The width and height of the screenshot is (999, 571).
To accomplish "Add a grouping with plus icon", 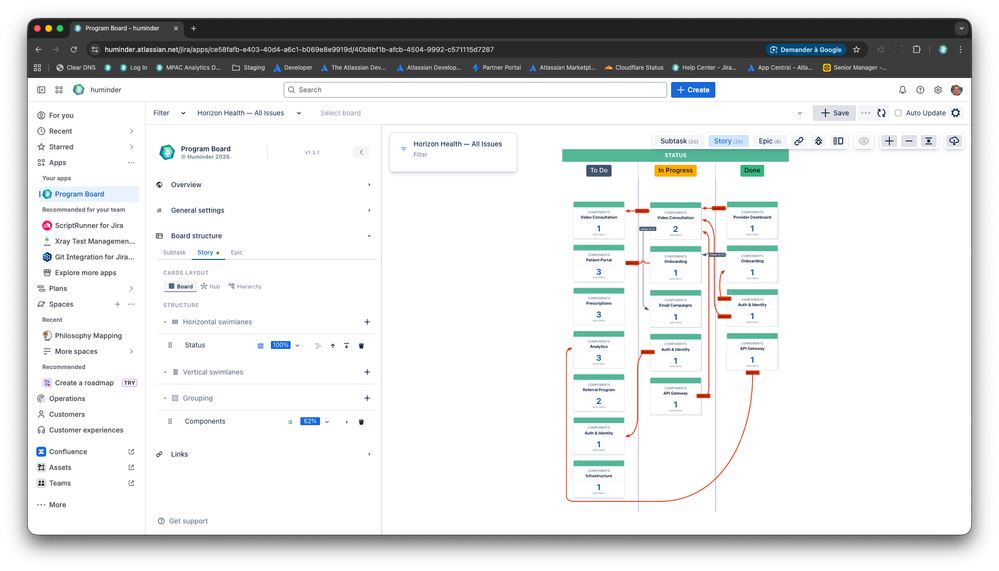I will [367, 398].
